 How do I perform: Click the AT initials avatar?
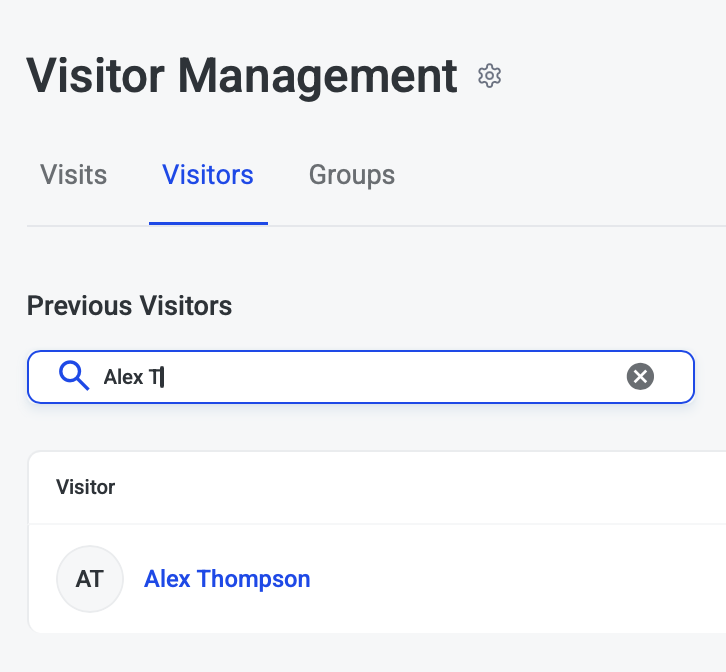tap(89, 579)
